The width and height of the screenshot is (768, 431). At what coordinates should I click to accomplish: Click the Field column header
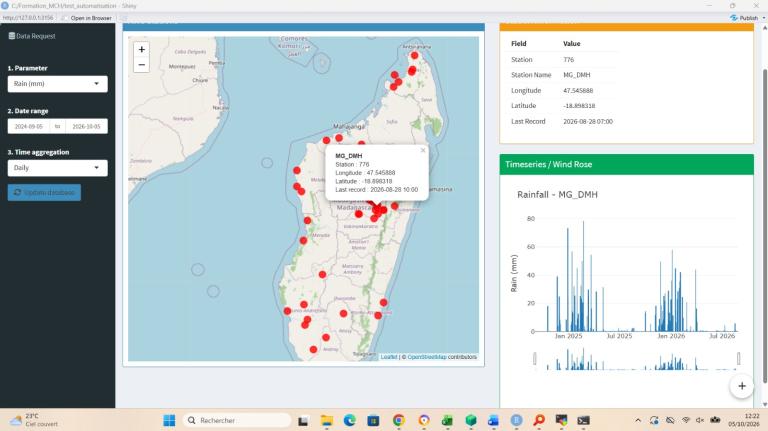pyautogui.click(x=518, y=44)
